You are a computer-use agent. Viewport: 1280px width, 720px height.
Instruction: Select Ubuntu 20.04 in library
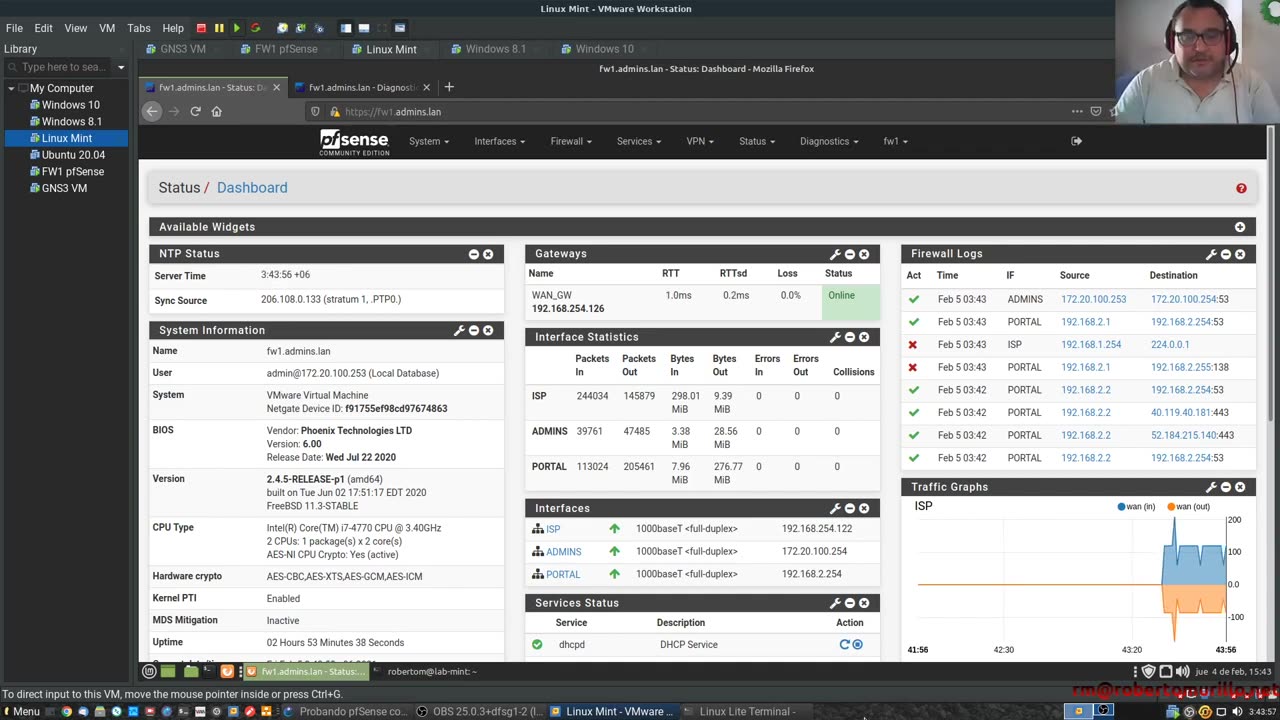point(73,155)
